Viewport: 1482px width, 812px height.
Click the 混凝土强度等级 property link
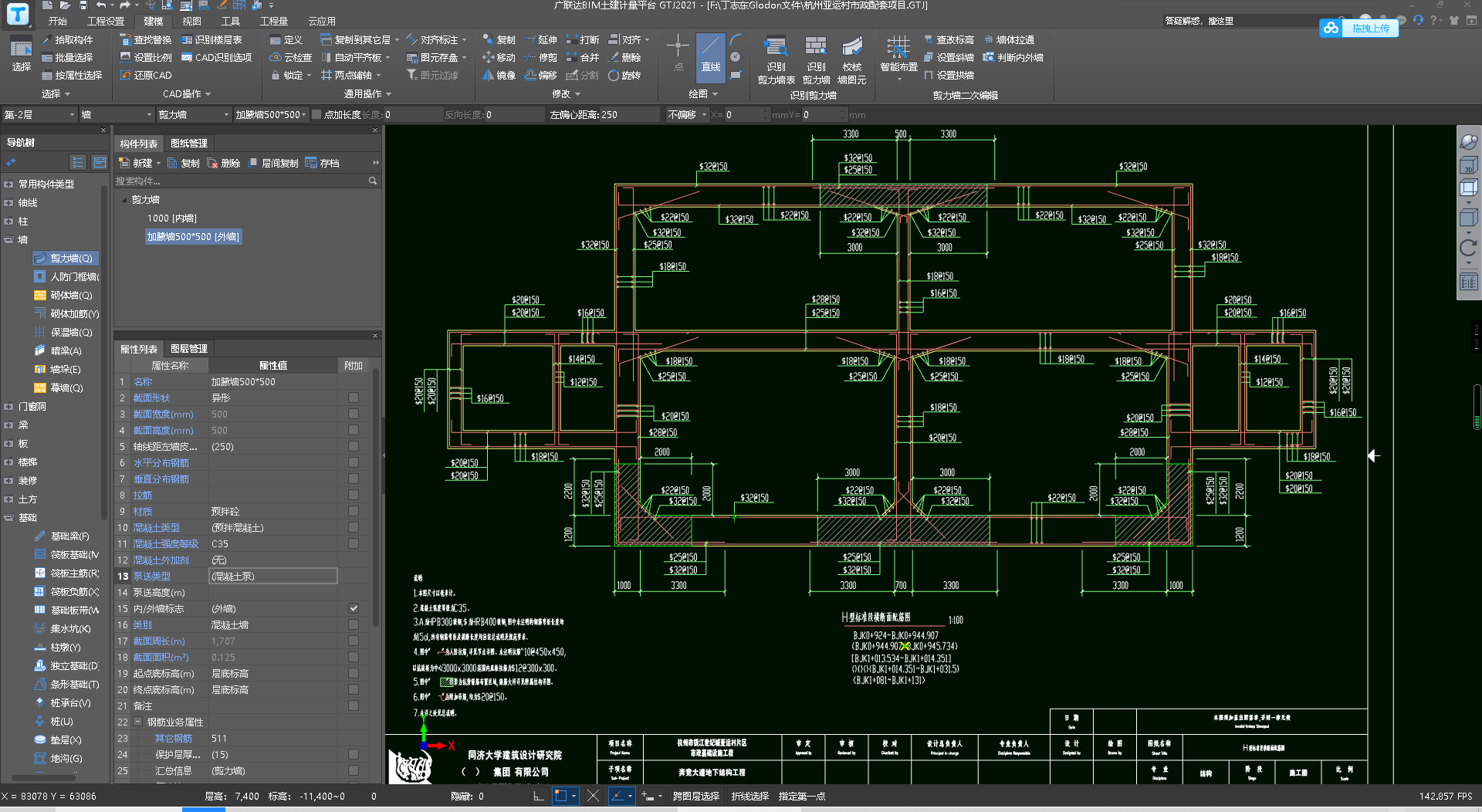(165, 543)
